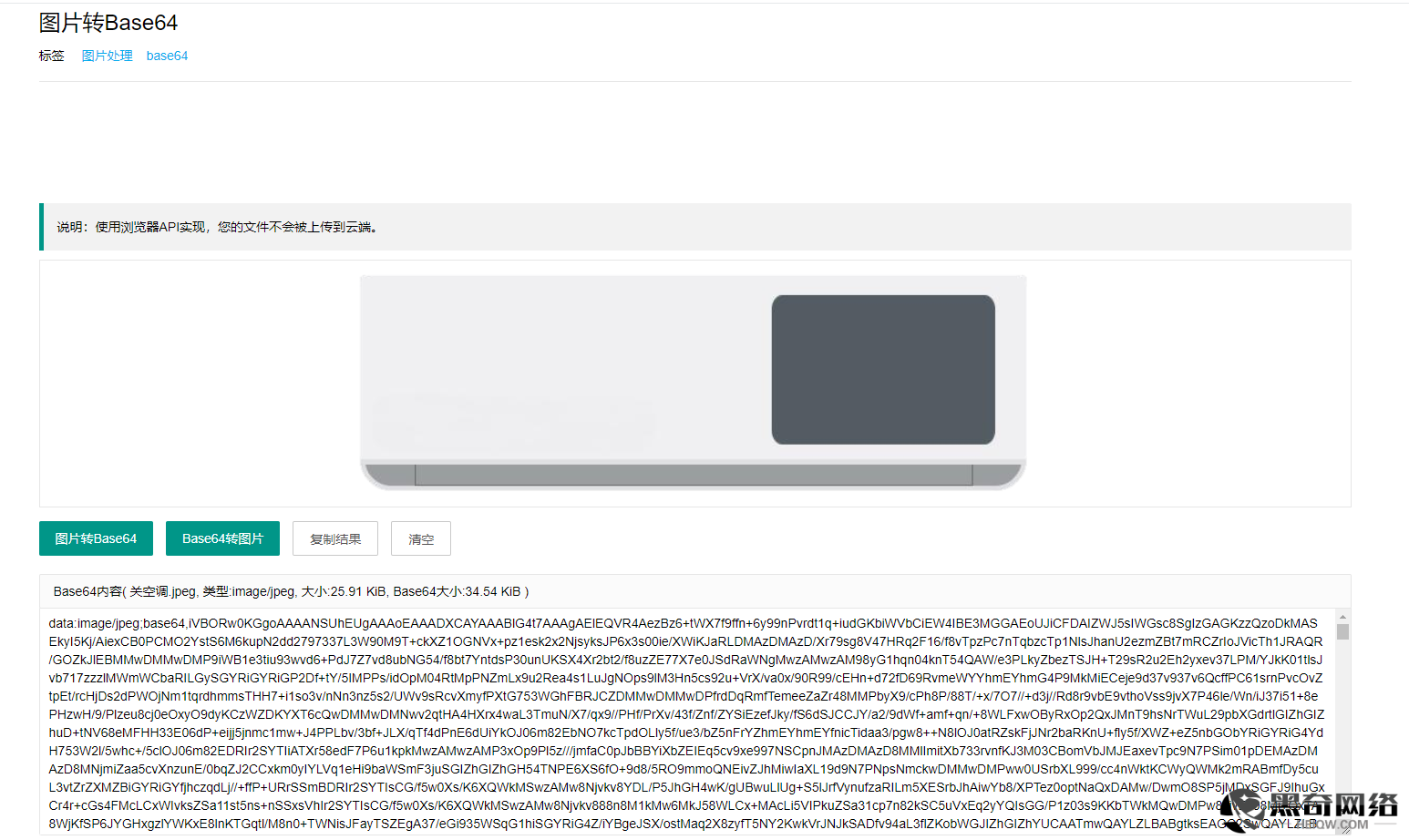Open the 图片处理 tag link
The image size is (1409, 840).
pyautogui.click(x=108, y=56)
